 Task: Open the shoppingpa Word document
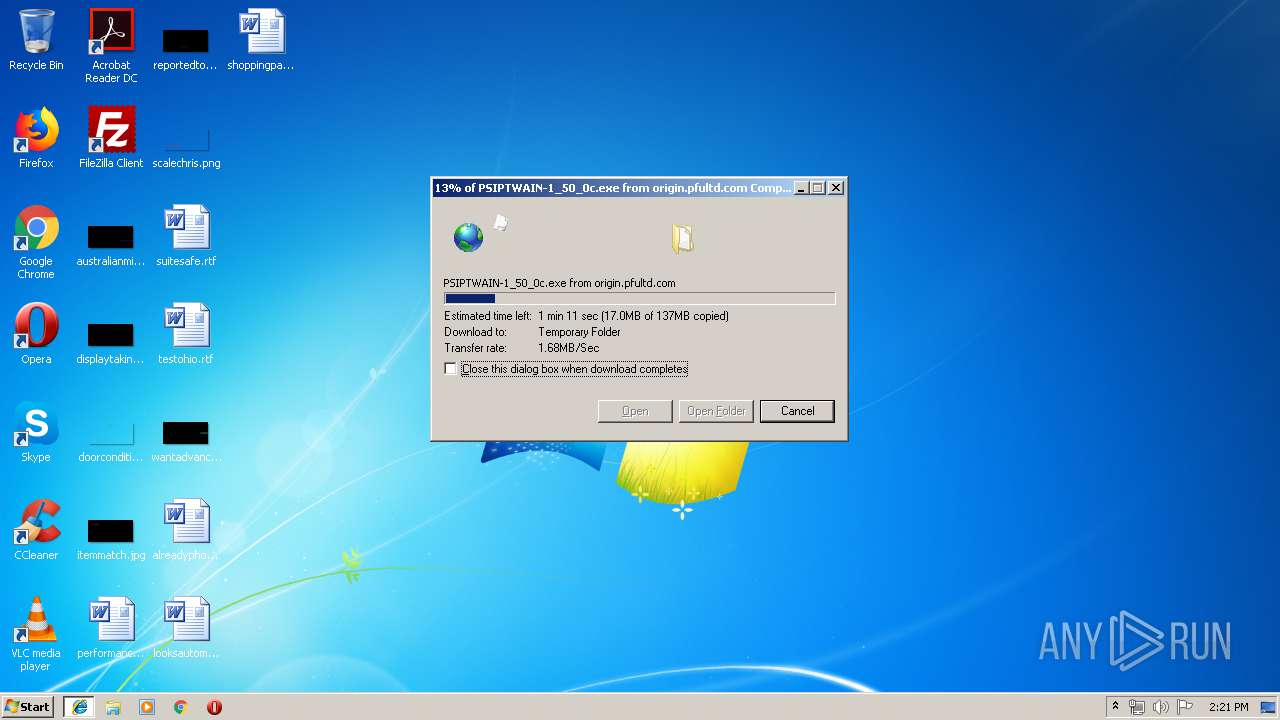point(260,40)
